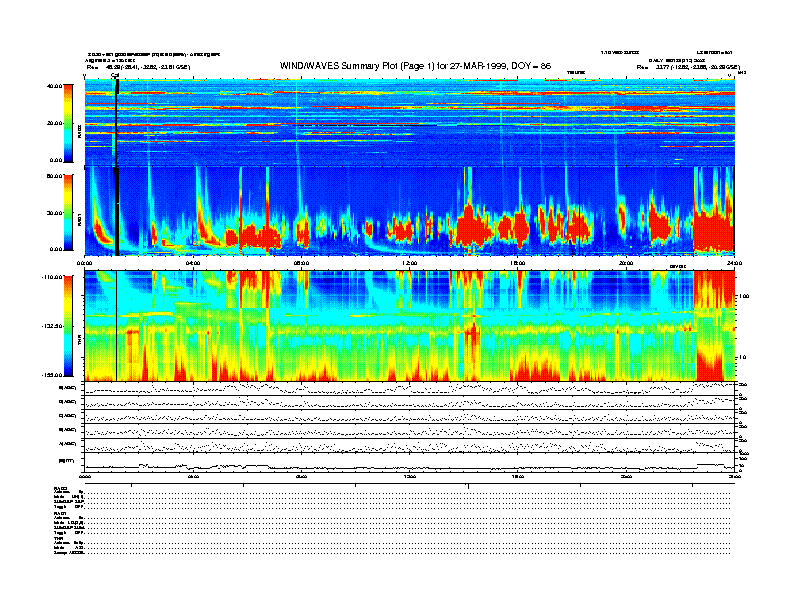Click the RAD2 status header below the plots
The image size is (792, 612).
61,488
